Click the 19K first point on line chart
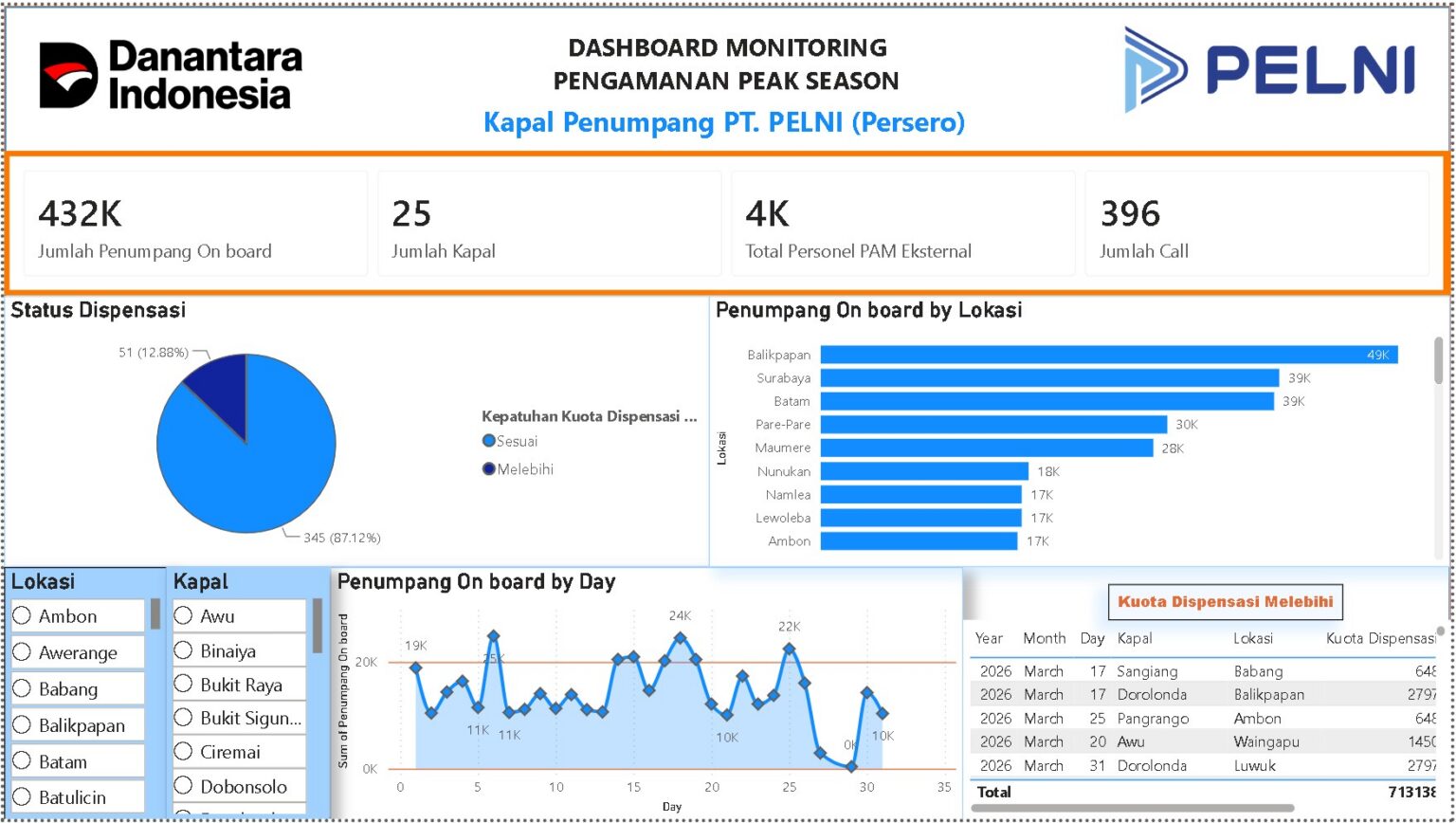This screenshot has width=1456, height=823. point(415,668)
